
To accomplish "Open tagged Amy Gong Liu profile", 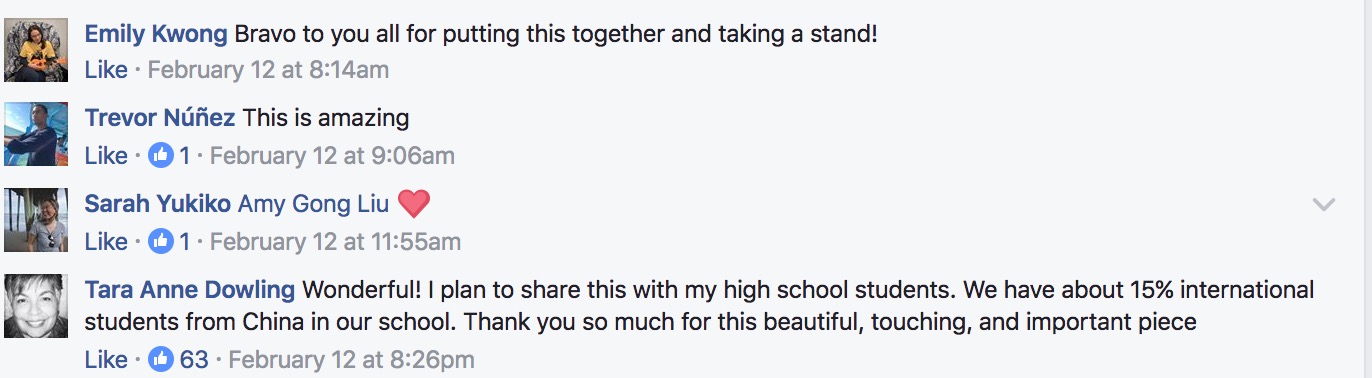I will coord(314,204).
